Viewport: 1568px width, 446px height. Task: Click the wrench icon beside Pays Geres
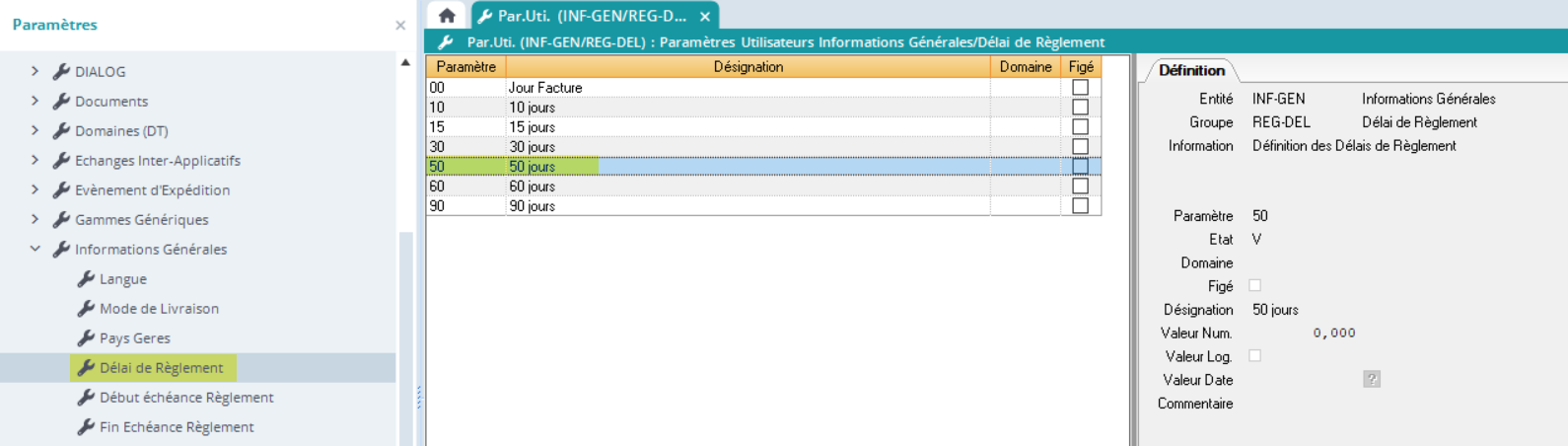tap(86, 338)
